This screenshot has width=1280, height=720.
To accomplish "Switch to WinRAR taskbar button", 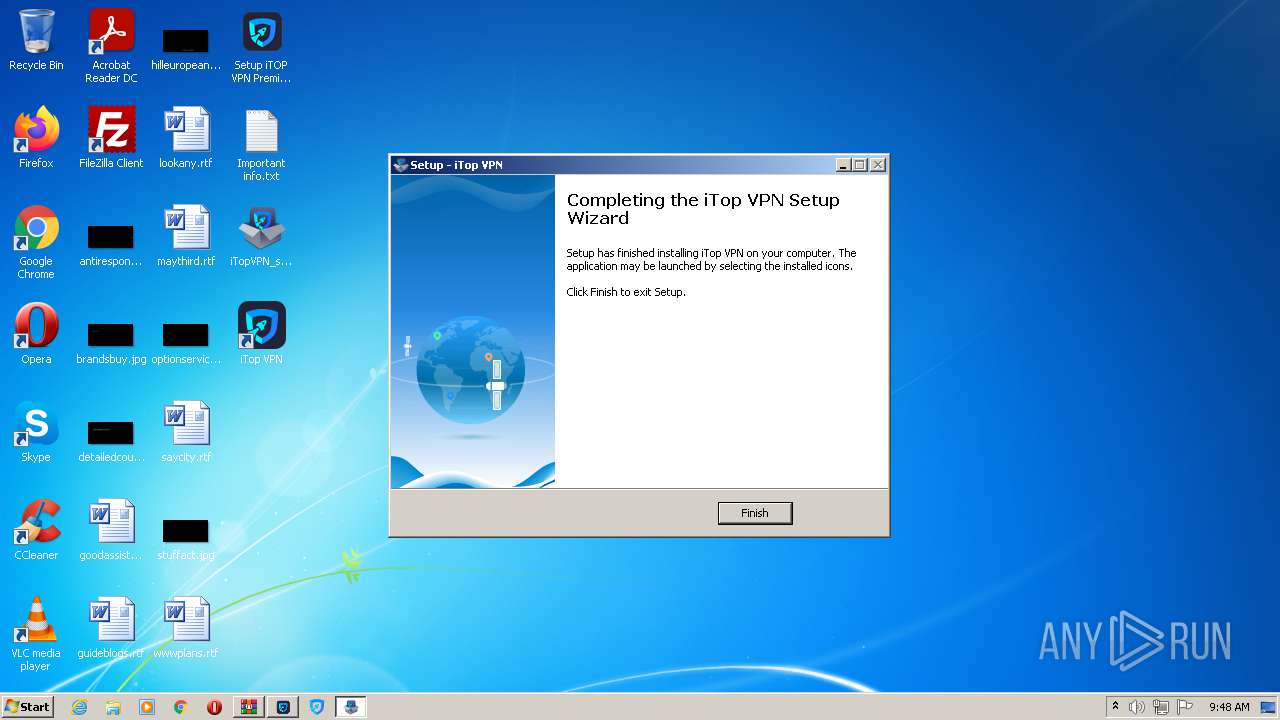I will pos(249,707).
